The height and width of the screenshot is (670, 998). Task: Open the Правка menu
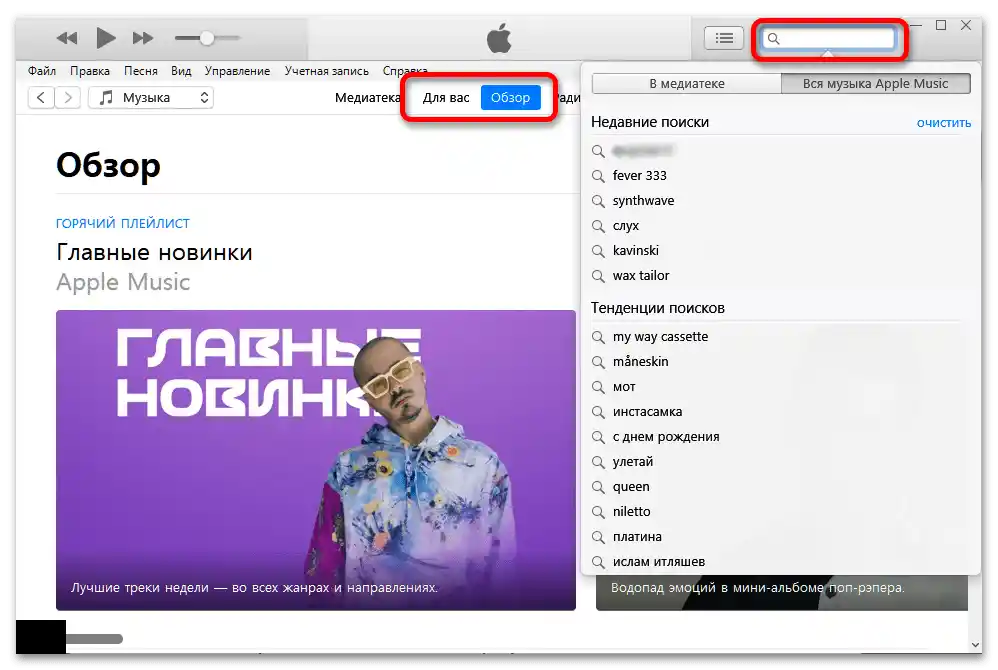tap(90, 71)
